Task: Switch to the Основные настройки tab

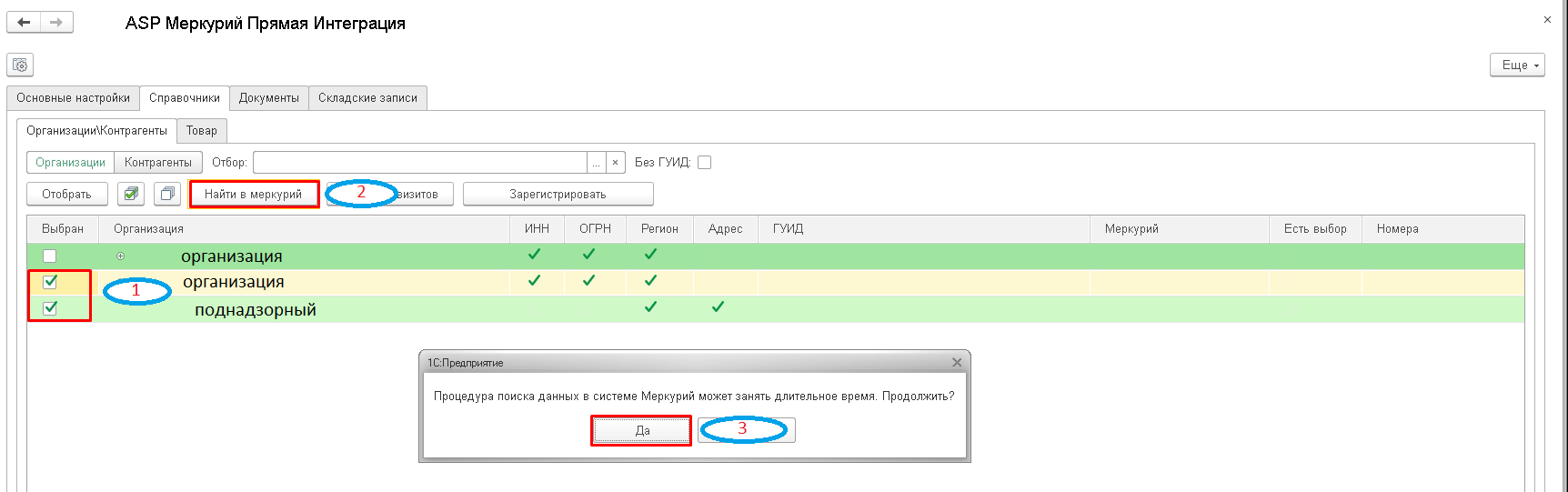Action: click(73, 97)
